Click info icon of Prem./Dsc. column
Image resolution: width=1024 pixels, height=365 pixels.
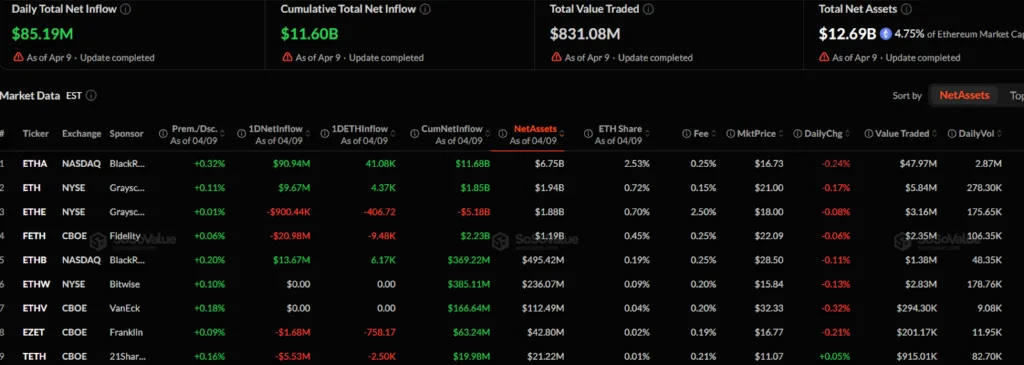163,134
